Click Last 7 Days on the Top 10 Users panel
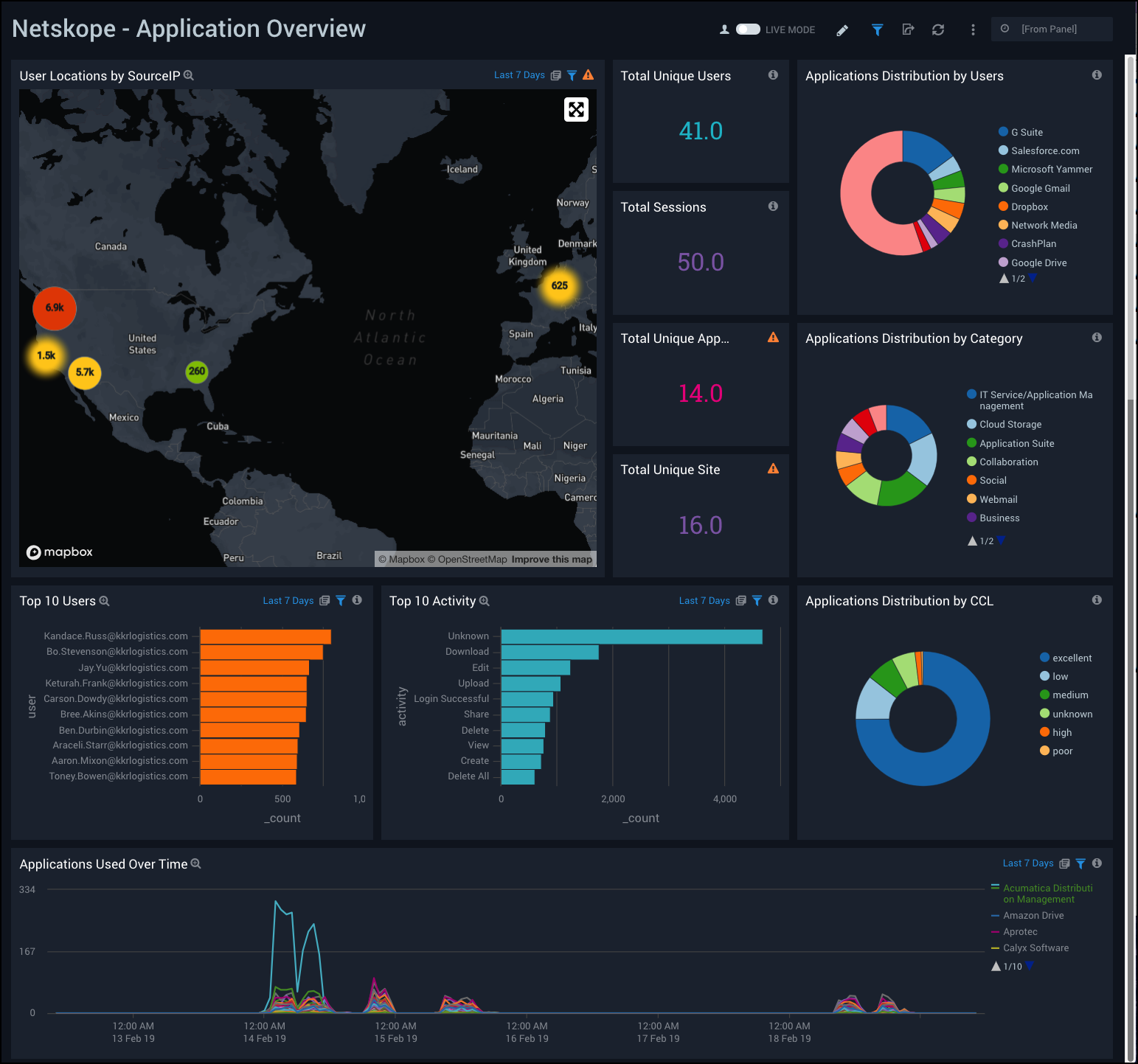 click(288, 600)
